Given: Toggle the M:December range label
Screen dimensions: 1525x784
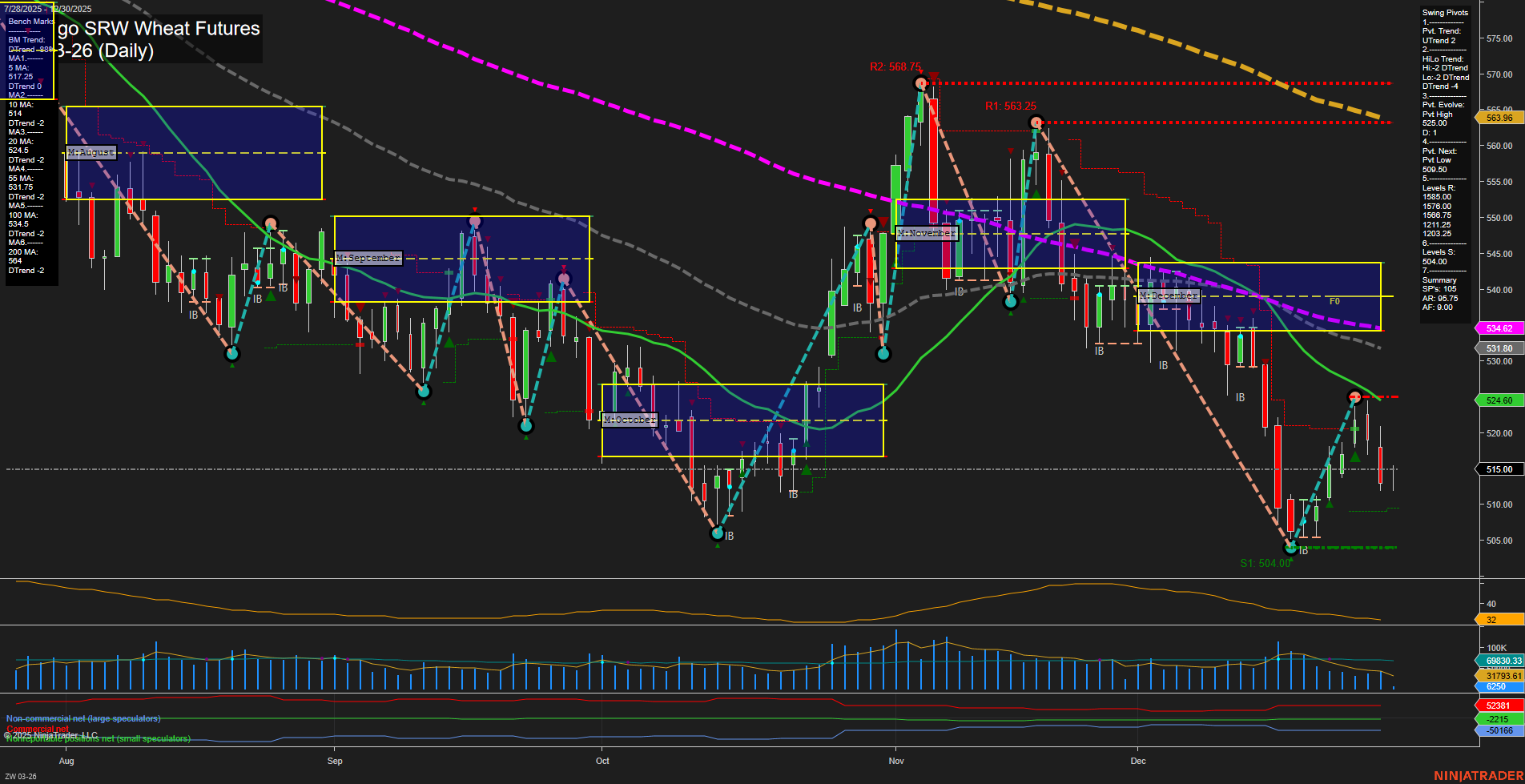Looking at the screenshot, I should [1169, 295].
